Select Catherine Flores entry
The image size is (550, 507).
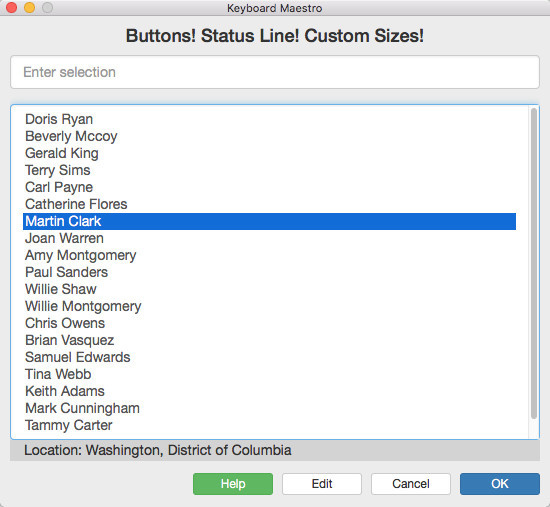coord(269,204)
